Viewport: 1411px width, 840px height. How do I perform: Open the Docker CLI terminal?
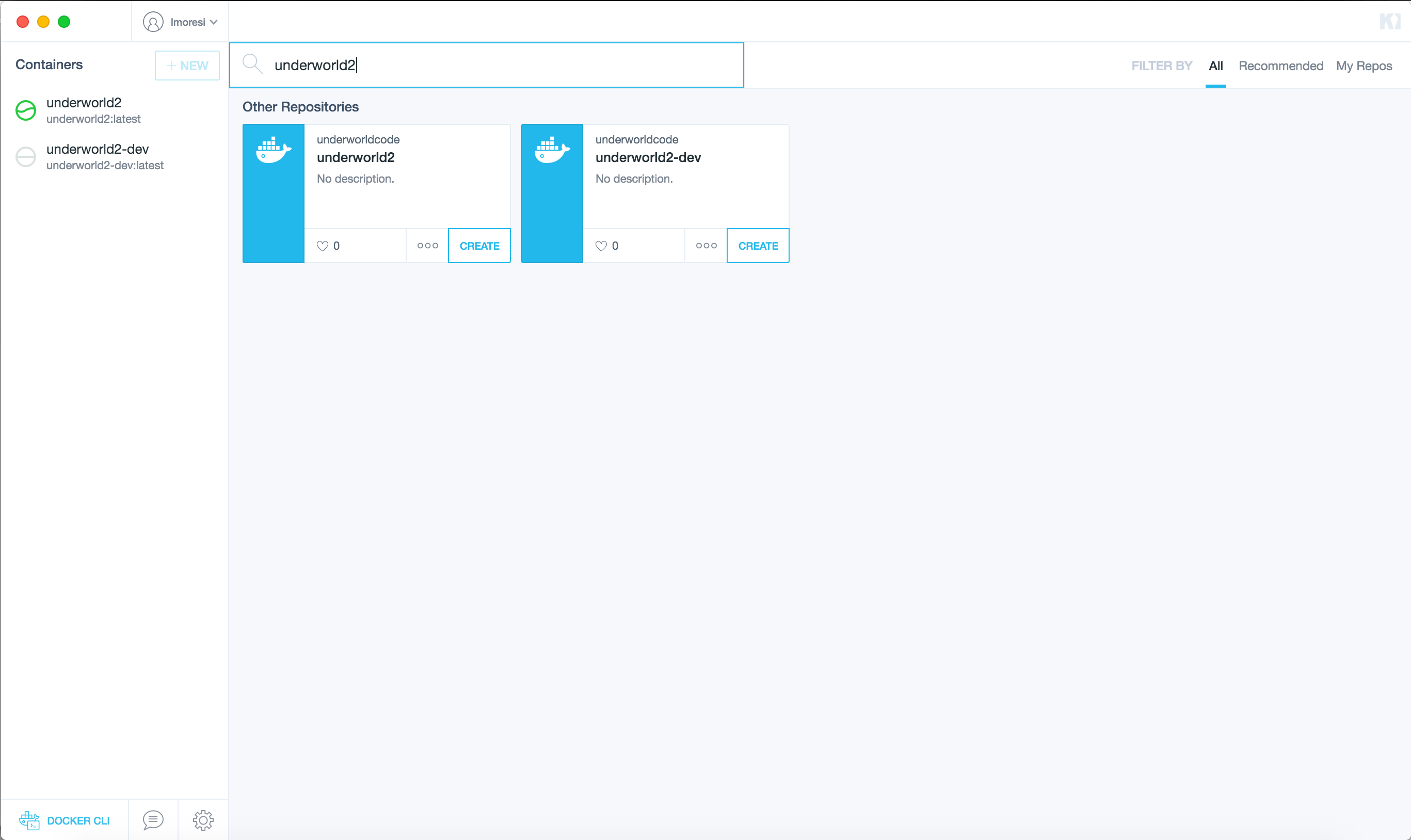[x=65, y=820]
